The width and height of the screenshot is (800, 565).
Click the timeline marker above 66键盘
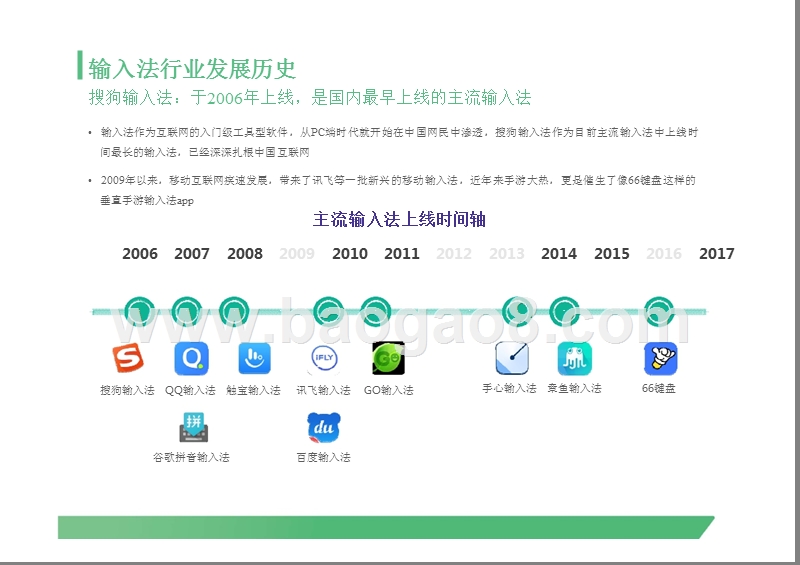click(659, 311)
